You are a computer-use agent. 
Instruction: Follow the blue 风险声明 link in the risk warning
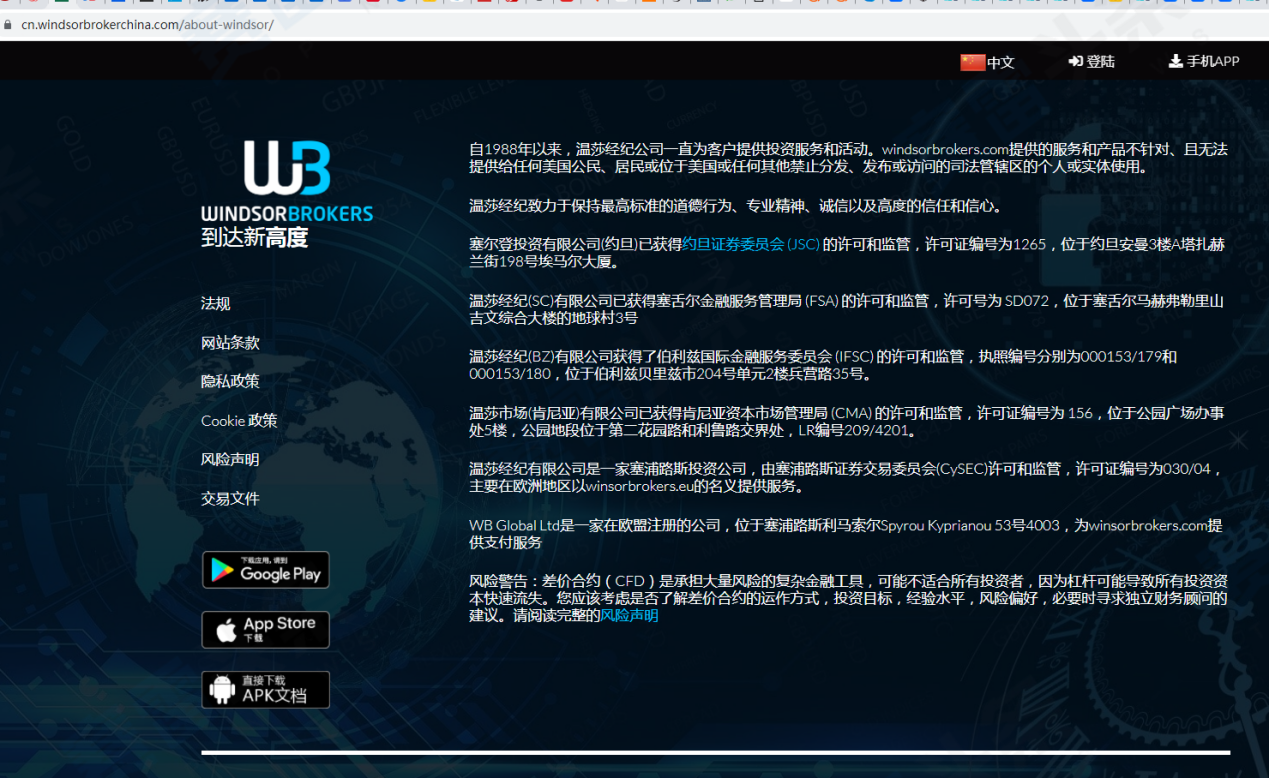click(x=629, y=616)
